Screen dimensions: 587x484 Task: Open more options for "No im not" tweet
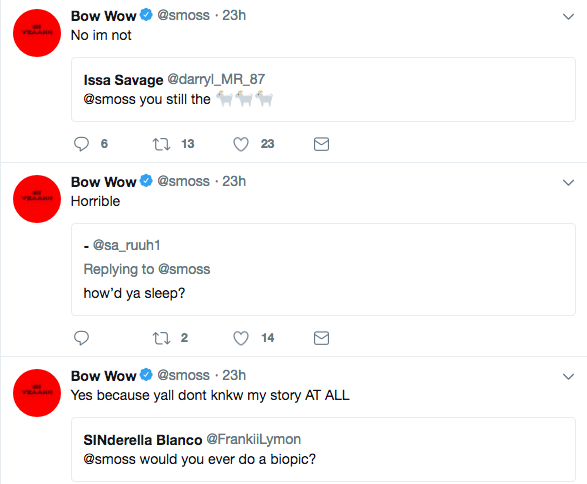[x=568, y=17]
